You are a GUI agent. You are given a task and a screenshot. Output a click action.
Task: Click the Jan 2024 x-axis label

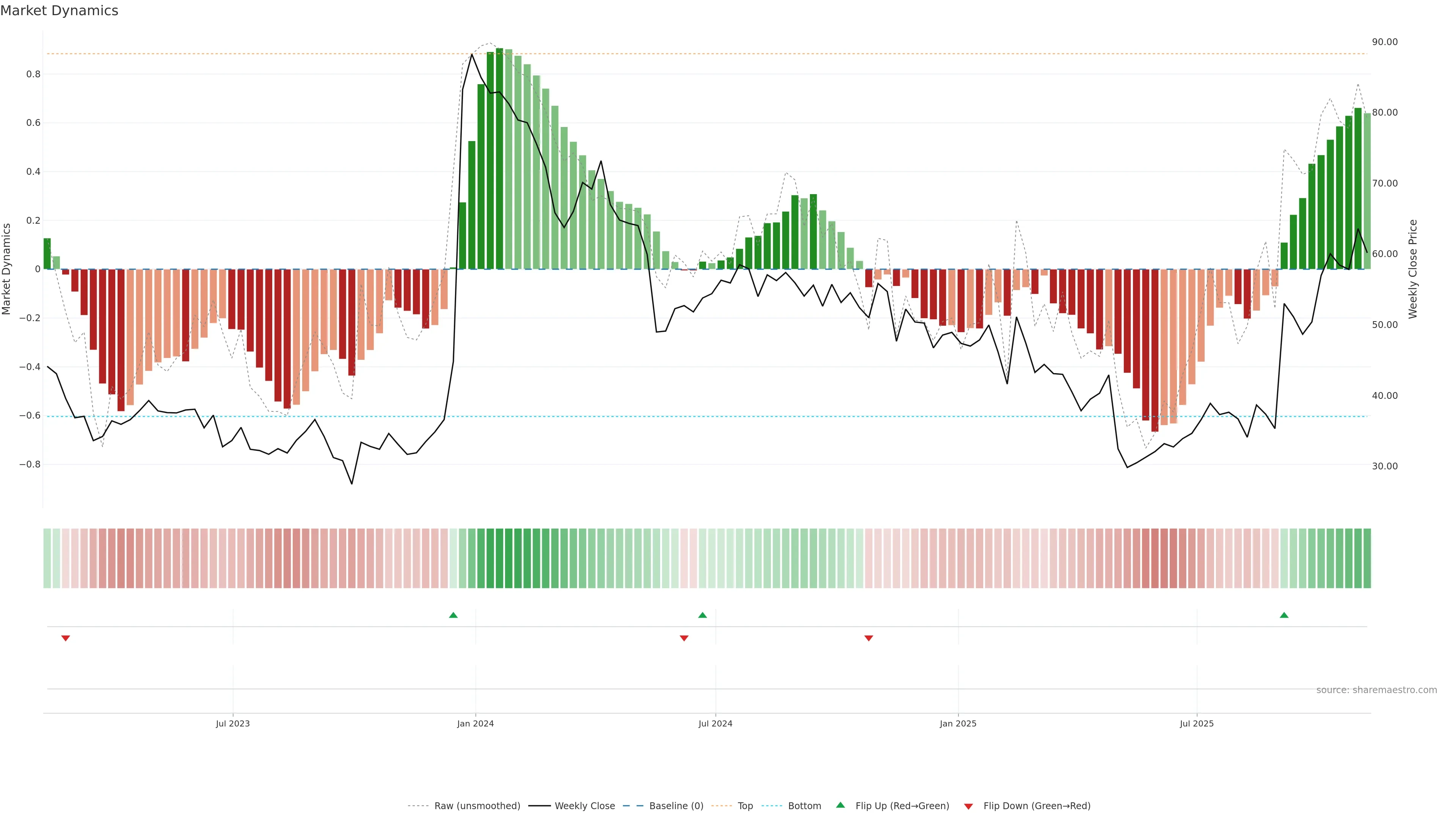pyautogui.click(x=475, y=723)
